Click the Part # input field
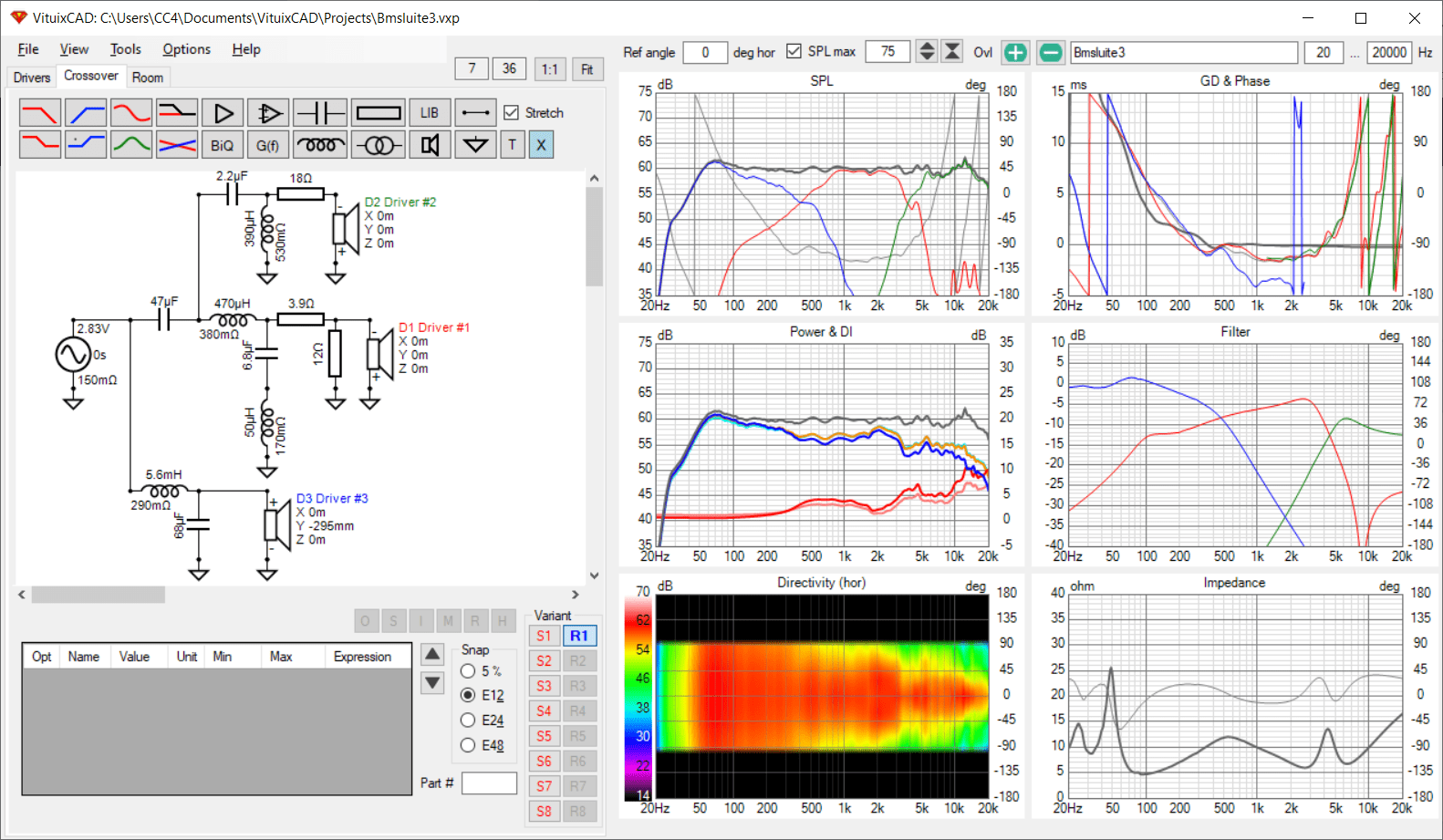The width and height of the screenshot is (1443, 840). pos(489,783)
